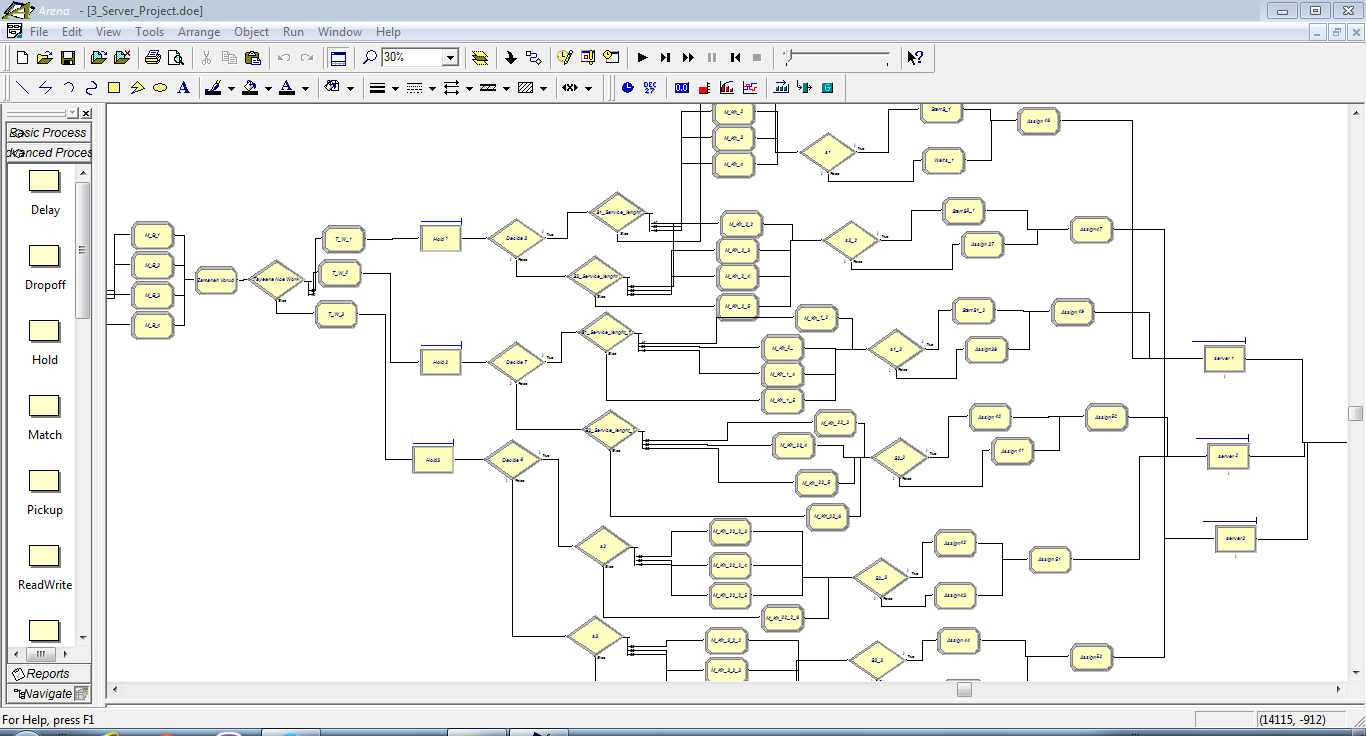
Task: Select the Polyline drawing tool
Action: point(45,88)
